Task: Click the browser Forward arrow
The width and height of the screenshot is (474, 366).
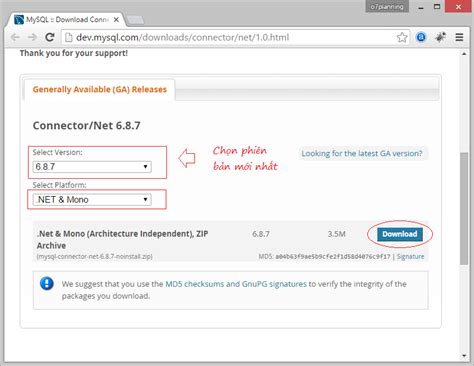Action: point(32,37)
